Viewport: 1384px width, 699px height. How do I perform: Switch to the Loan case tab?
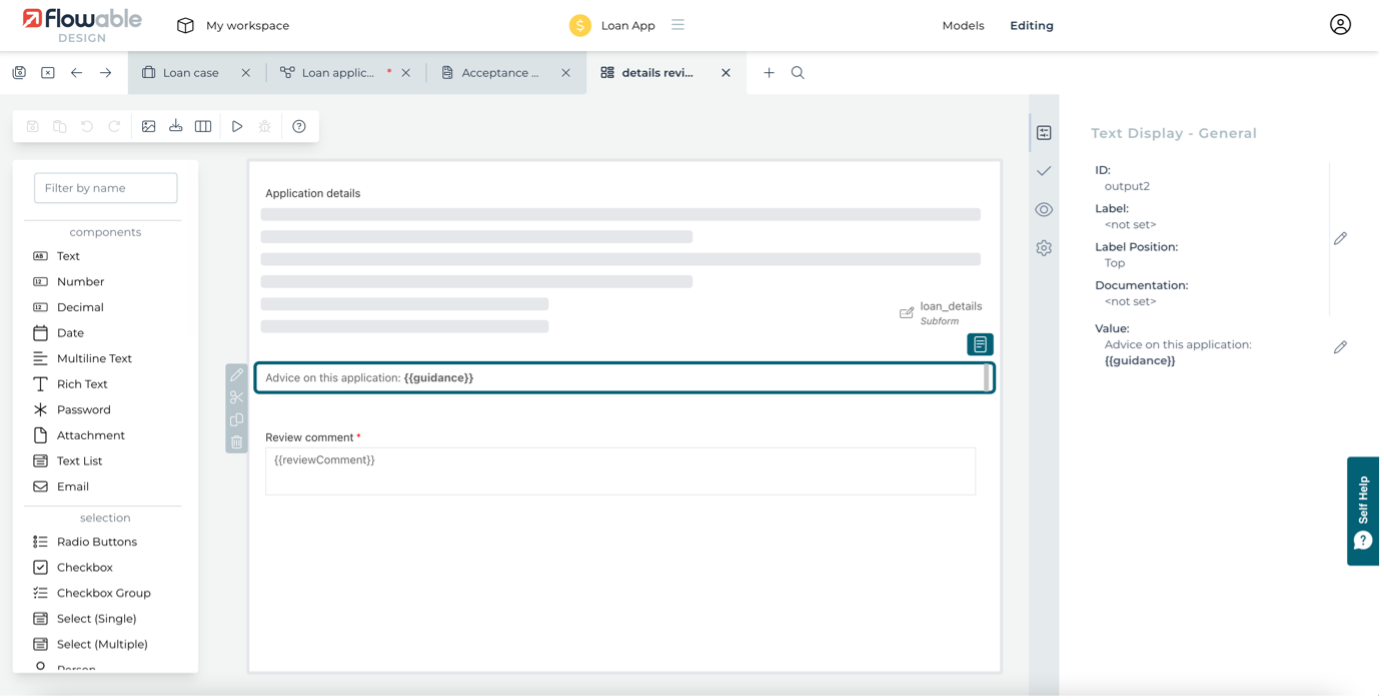[x=190, y=73]
